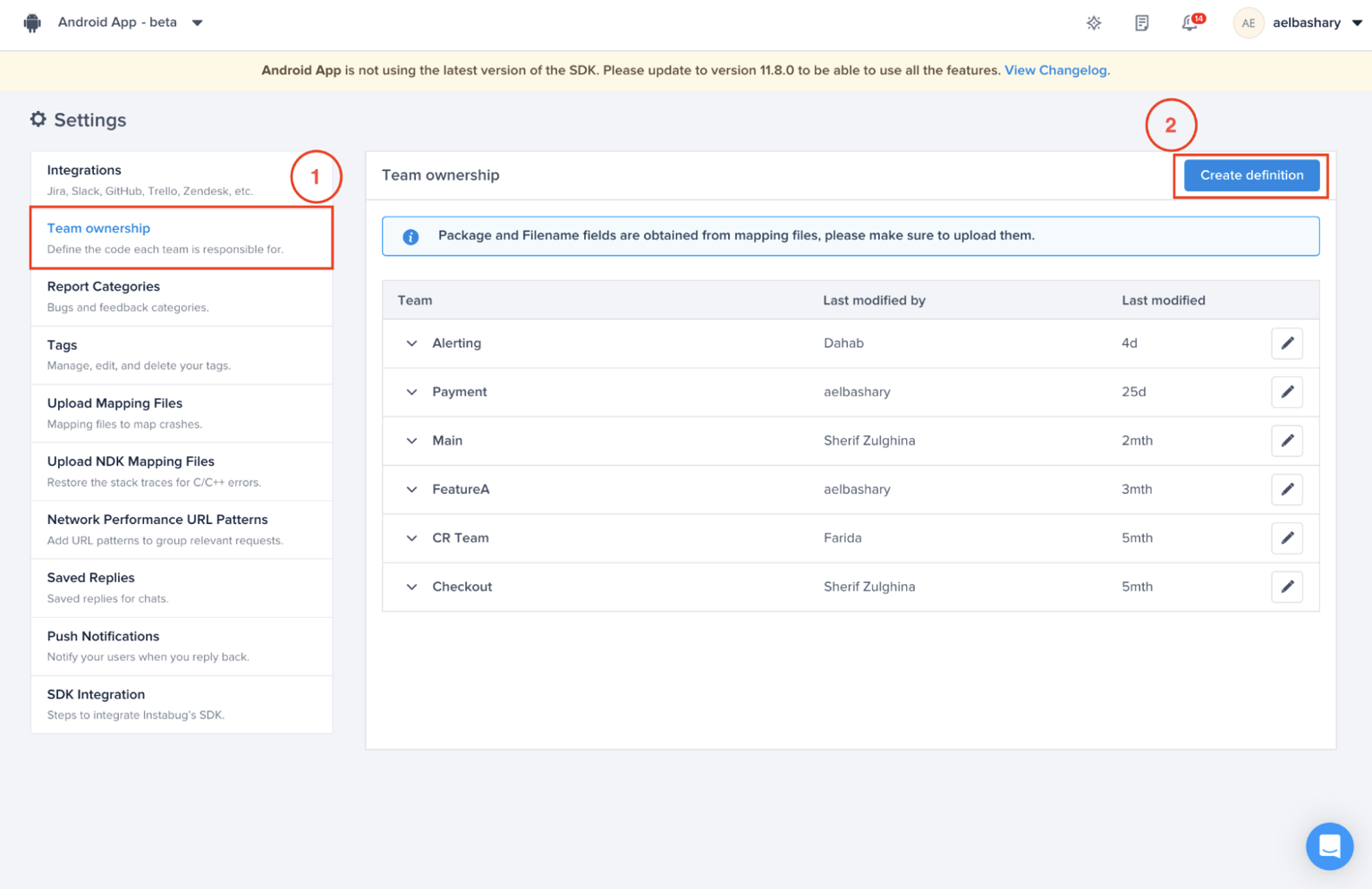Click the Create definition button
The image size is (1372, 889).
[x=1250, y=175]
